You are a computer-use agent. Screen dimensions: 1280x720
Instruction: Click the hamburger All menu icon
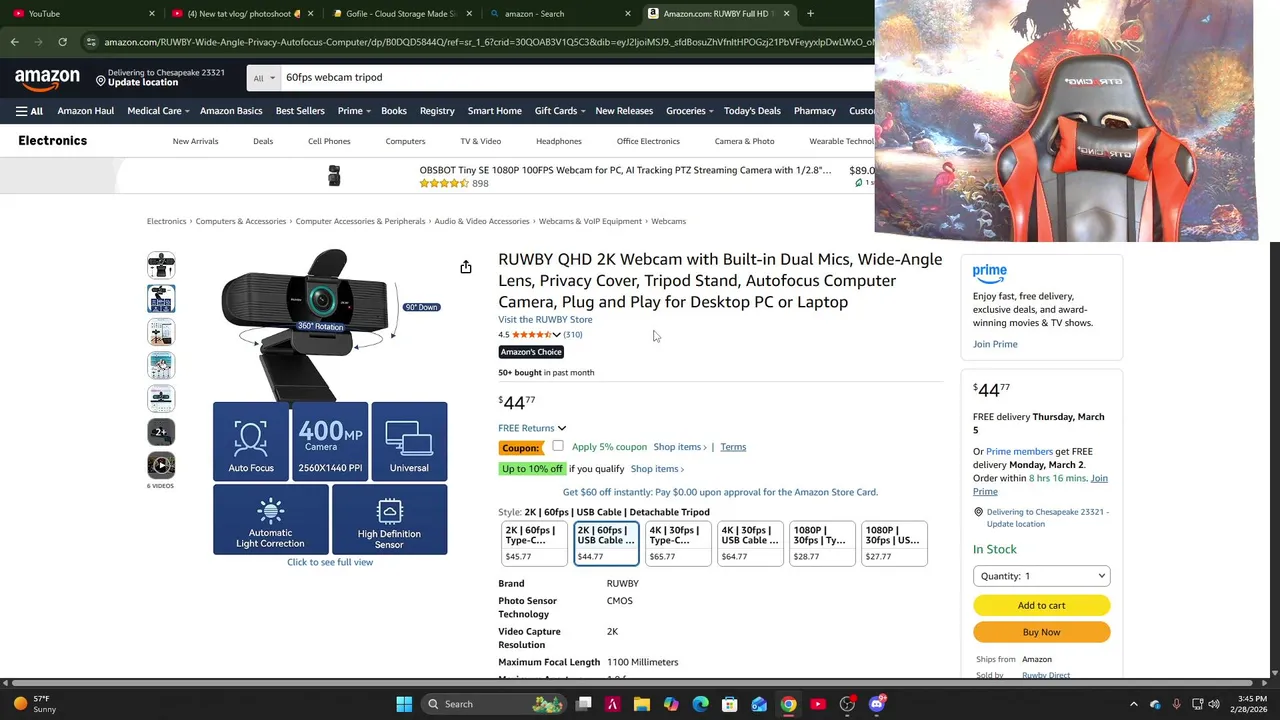point(29,111)
